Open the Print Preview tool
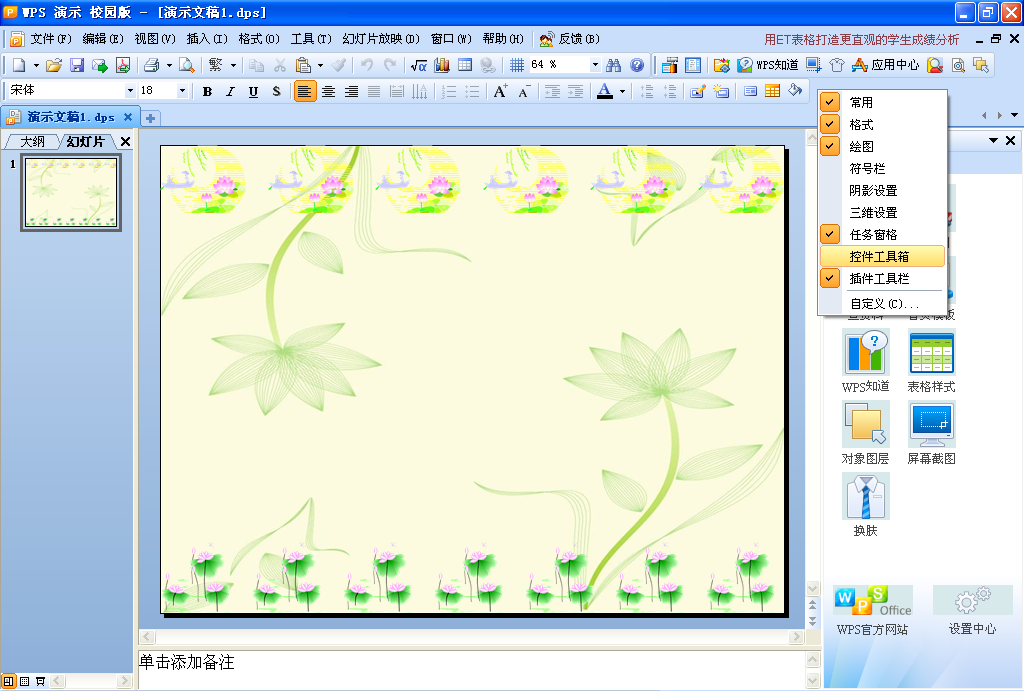The image size is (1024, 691). point(186,65)
